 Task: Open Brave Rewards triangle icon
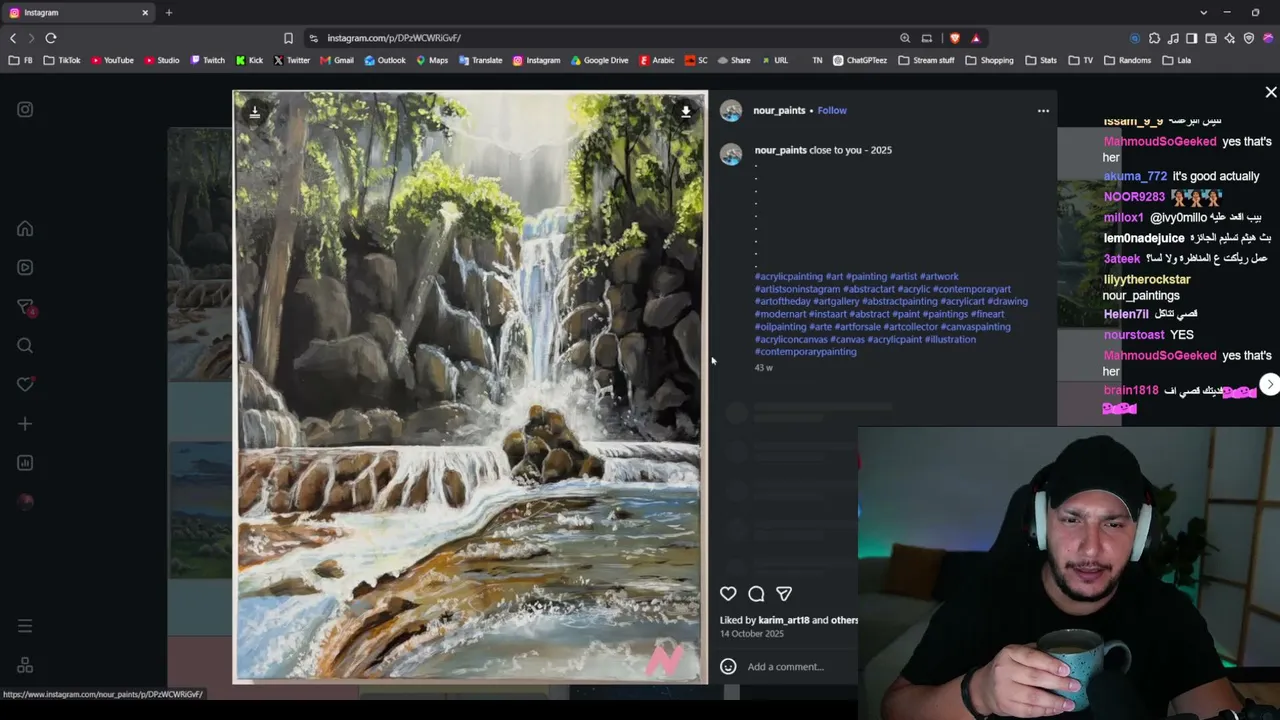point(976,38)
